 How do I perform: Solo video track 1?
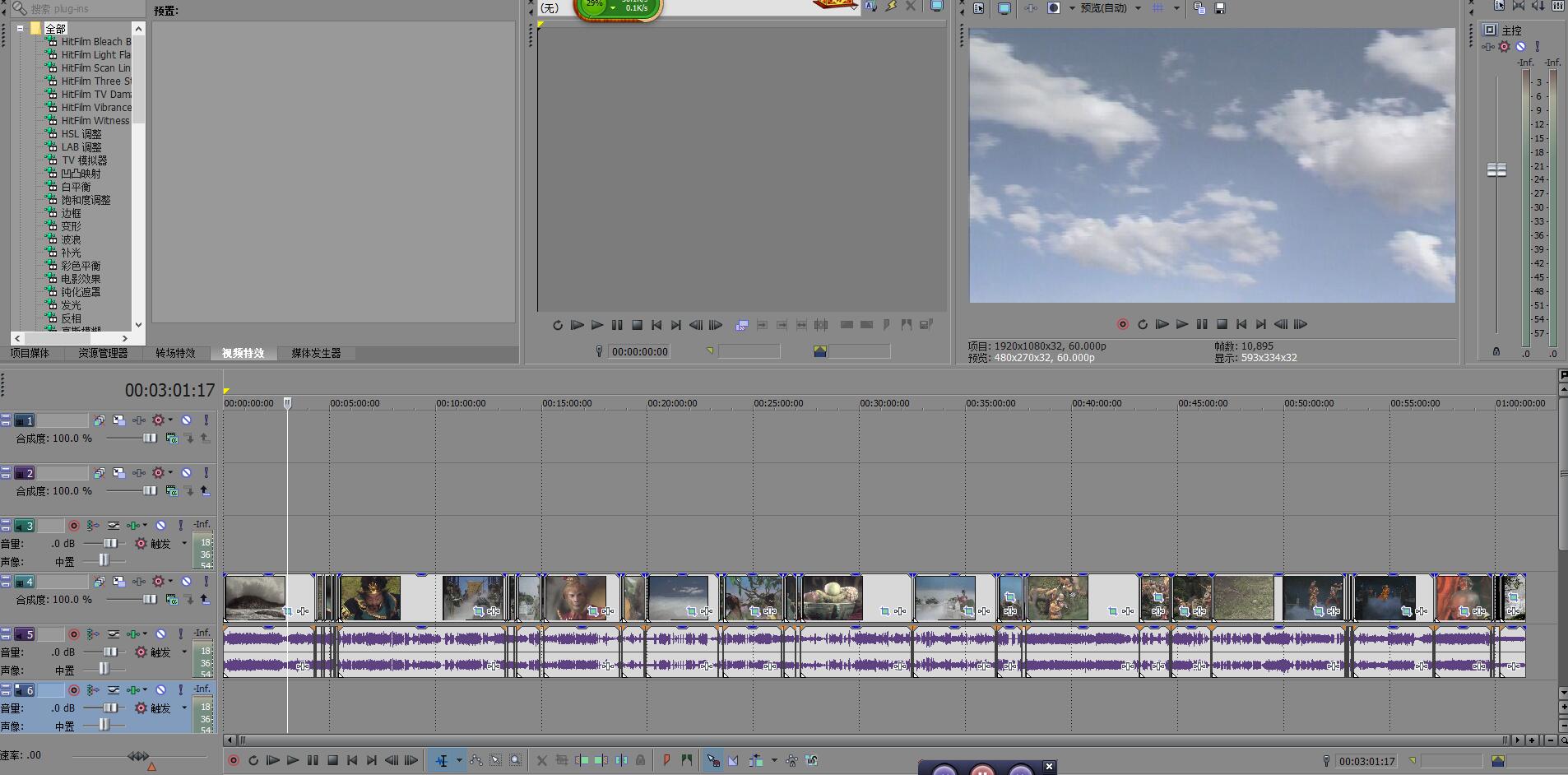coord(206,420)
